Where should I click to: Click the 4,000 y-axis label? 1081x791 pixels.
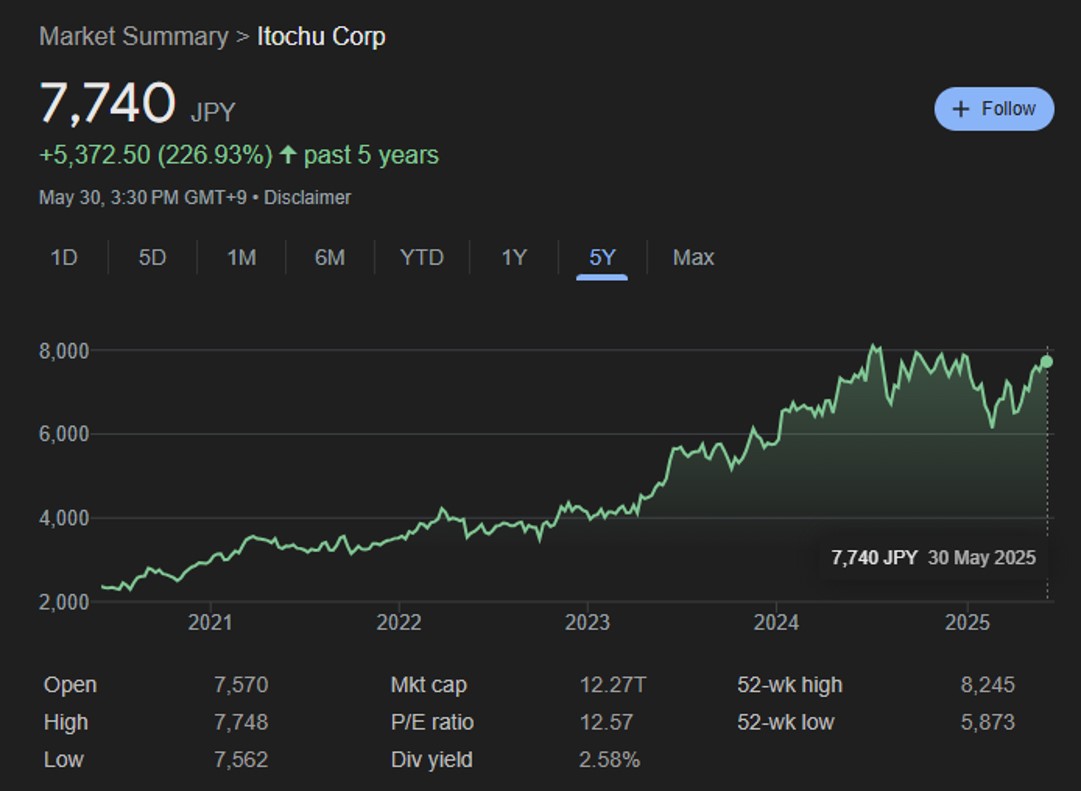64,518
